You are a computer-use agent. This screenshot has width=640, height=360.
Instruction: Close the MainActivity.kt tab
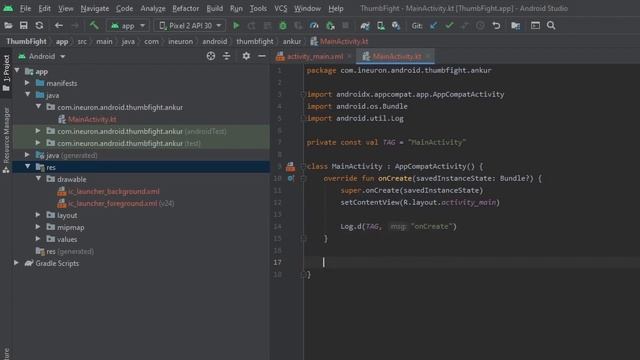(x=428, y=56)
